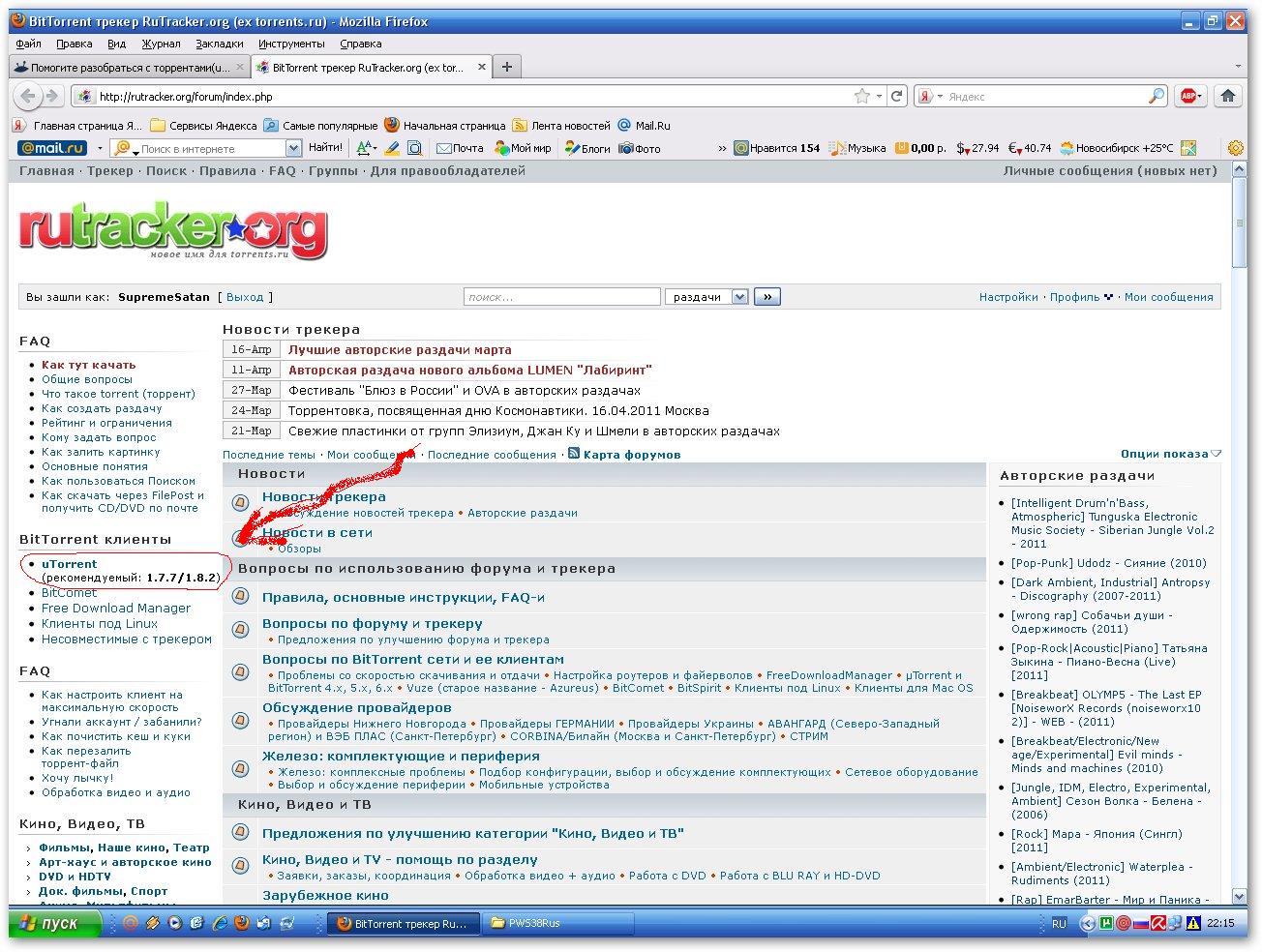1262x952 pixels.
Task: Click the Yandex search magnifier icon
Action: click(x=1157, y=96)
